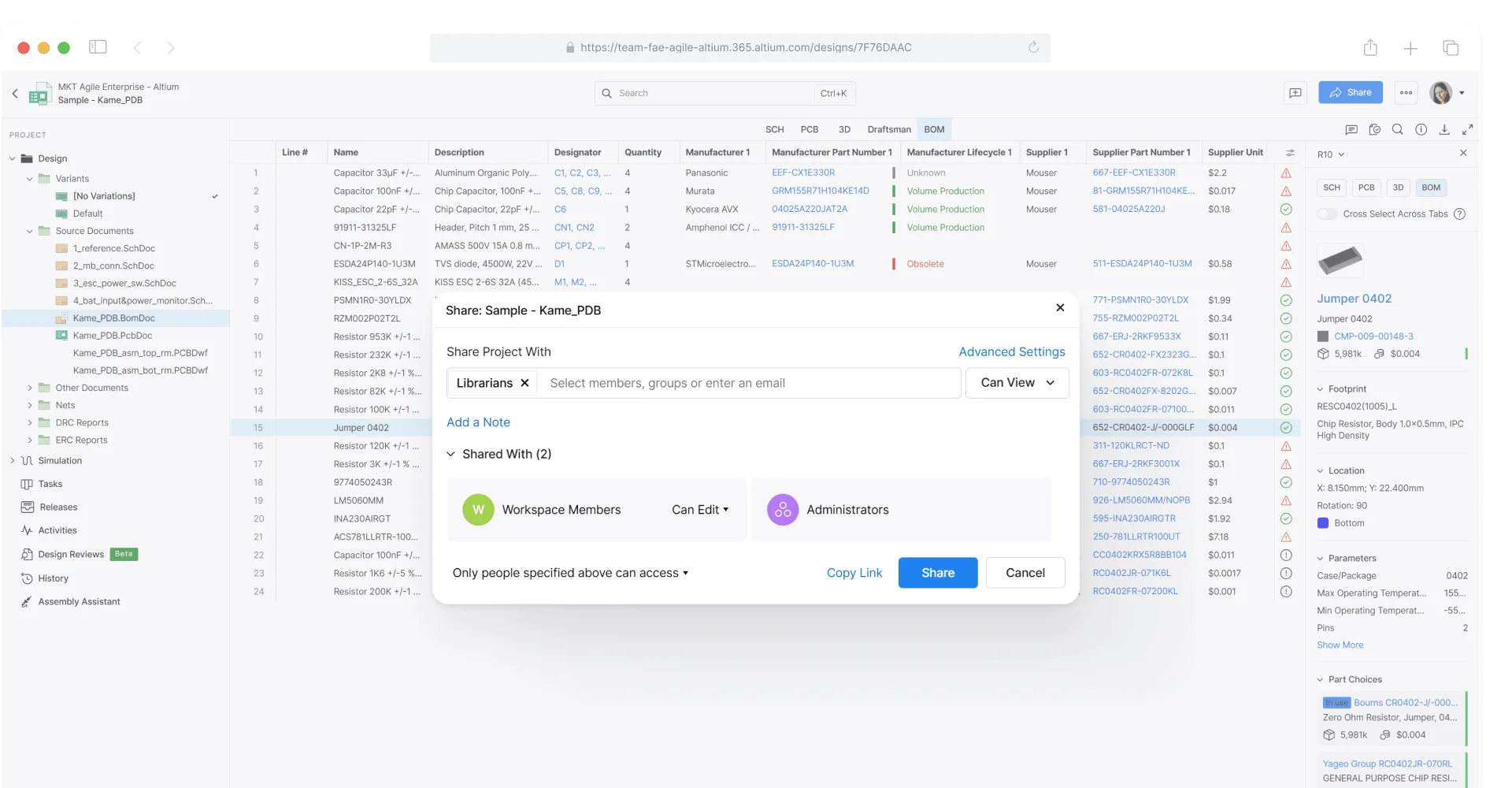Screen dimensions: 1512x788
Task: Switch to the top 3D view tab
Action: click(x=844, y=129)
